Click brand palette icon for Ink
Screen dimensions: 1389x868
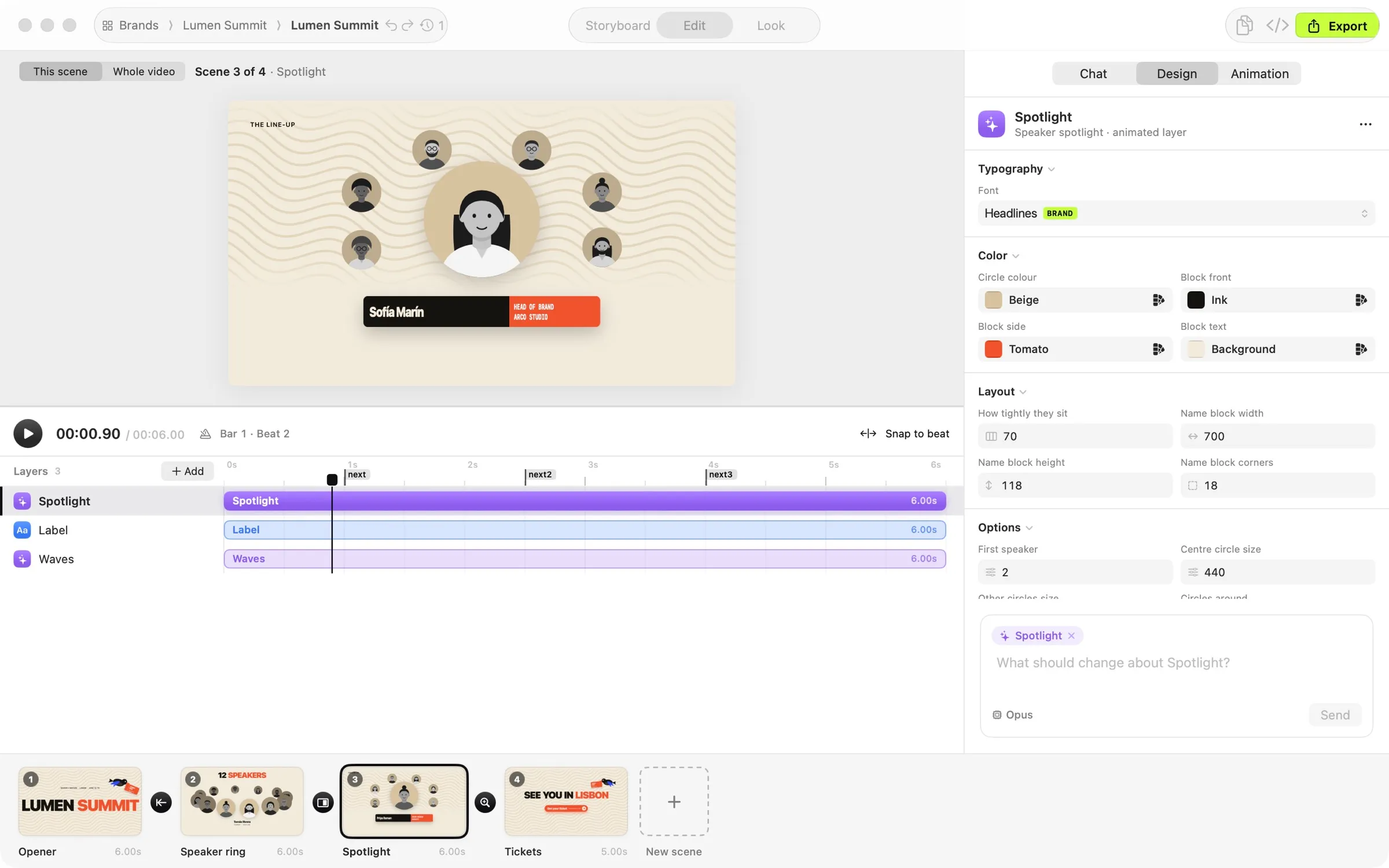pos(1361,300)
